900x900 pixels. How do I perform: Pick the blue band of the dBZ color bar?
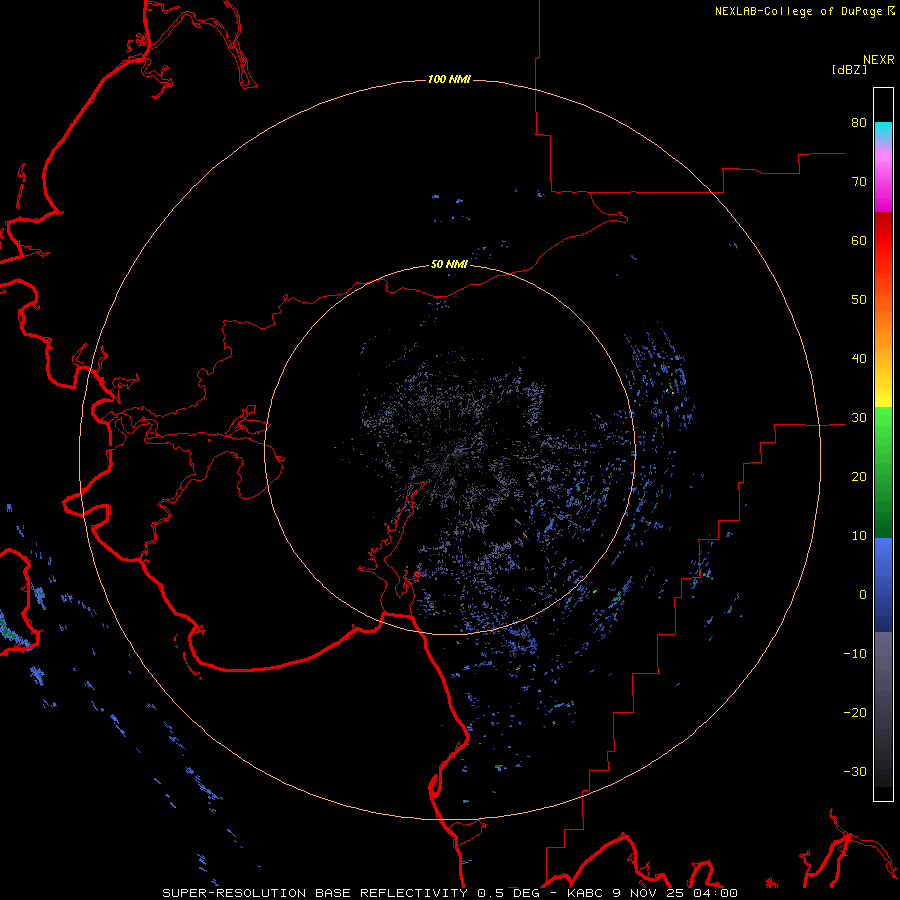tap(883, 585)
